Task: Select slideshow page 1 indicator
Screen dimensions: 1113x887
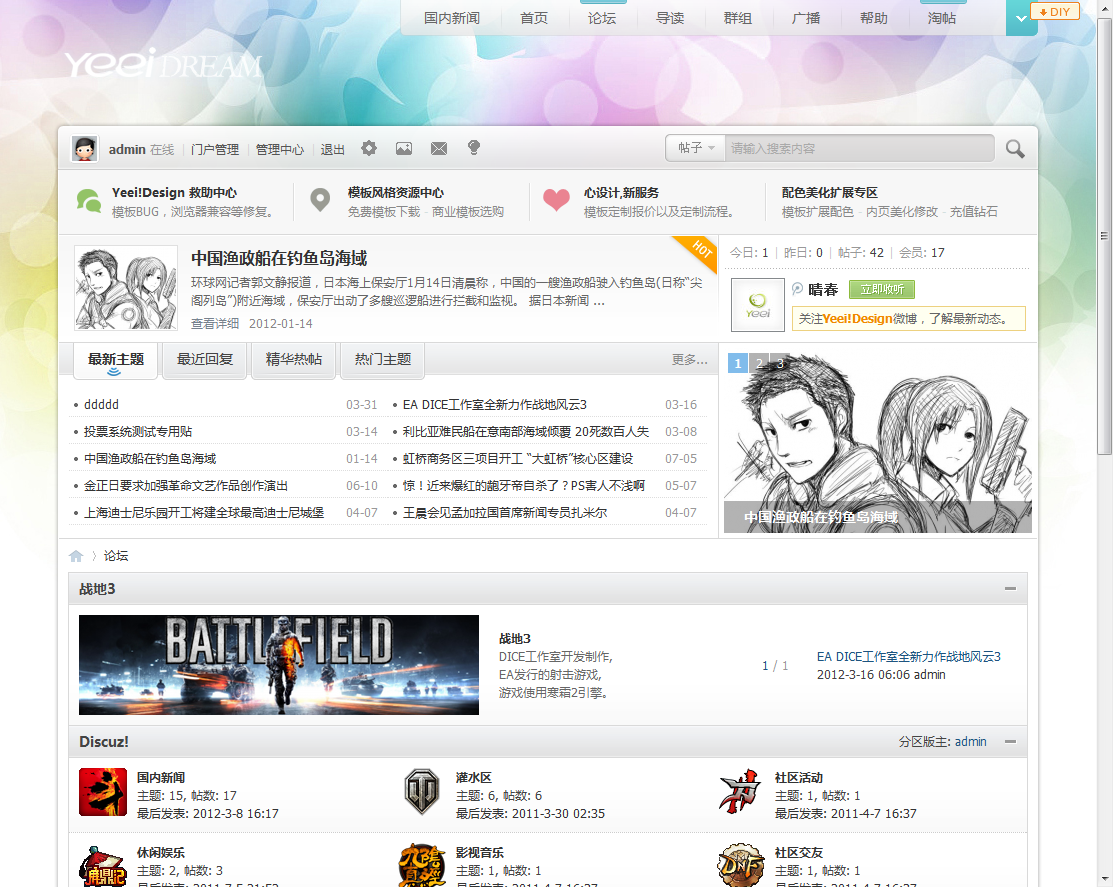Action: [738, 363]
